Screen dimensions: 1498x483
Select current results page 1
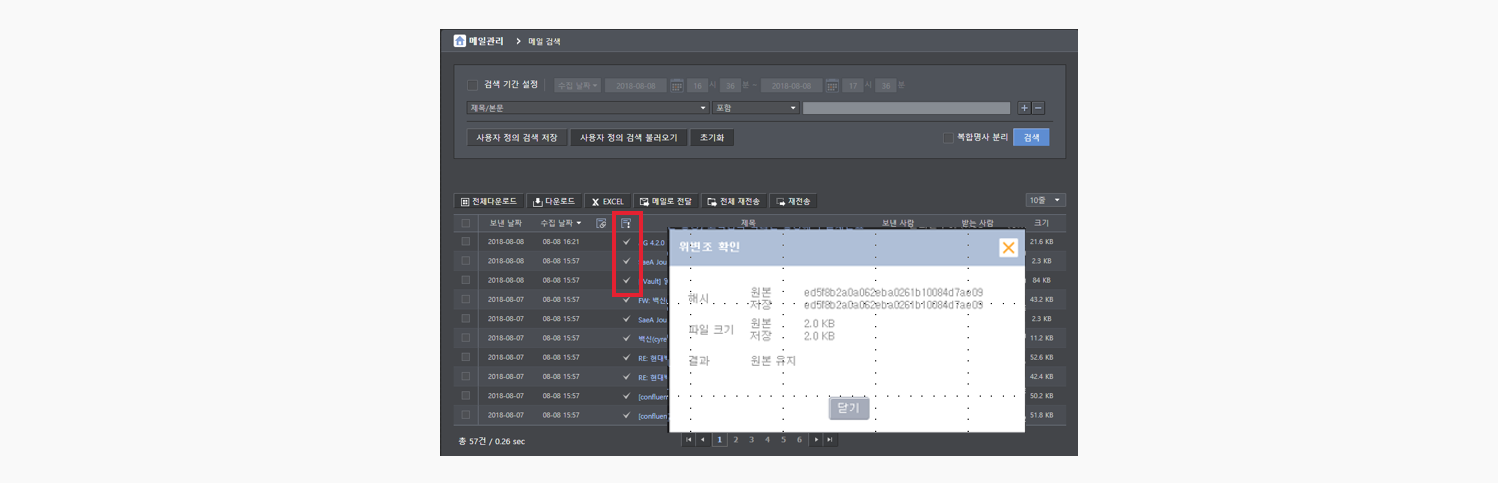(719, 439)
